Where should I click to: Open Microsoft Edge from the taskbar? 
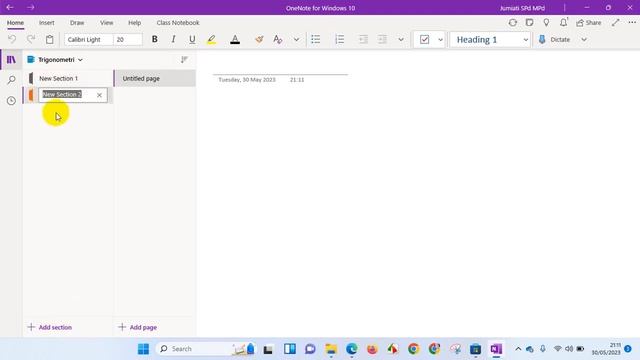coord(351,349)
